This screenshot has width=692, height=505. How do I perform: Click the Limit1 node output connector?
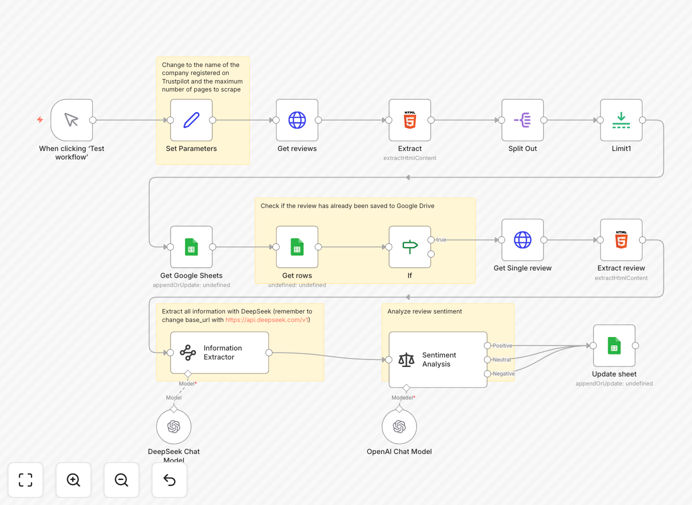pos(643,120)
